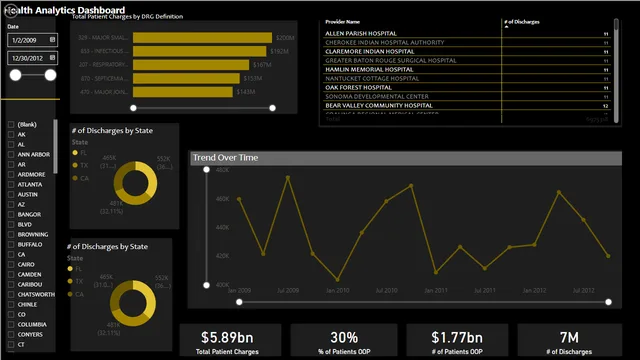Click the $5.89bn Total Patient Charges card
This screenshot has height=360, width=640.
pyautogui.click(x=231, y=340)
